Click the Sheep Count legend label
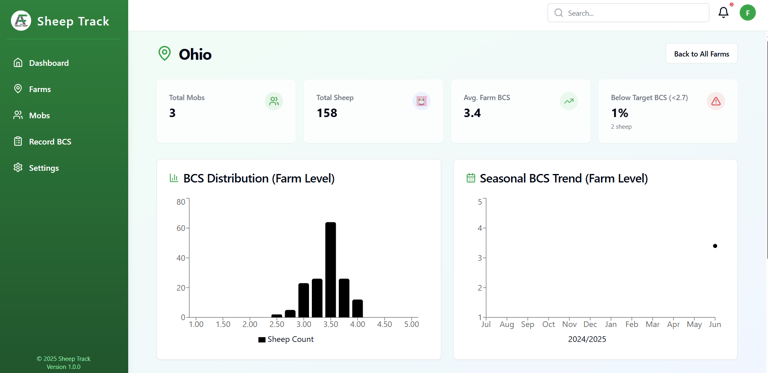 coord(290,339)
